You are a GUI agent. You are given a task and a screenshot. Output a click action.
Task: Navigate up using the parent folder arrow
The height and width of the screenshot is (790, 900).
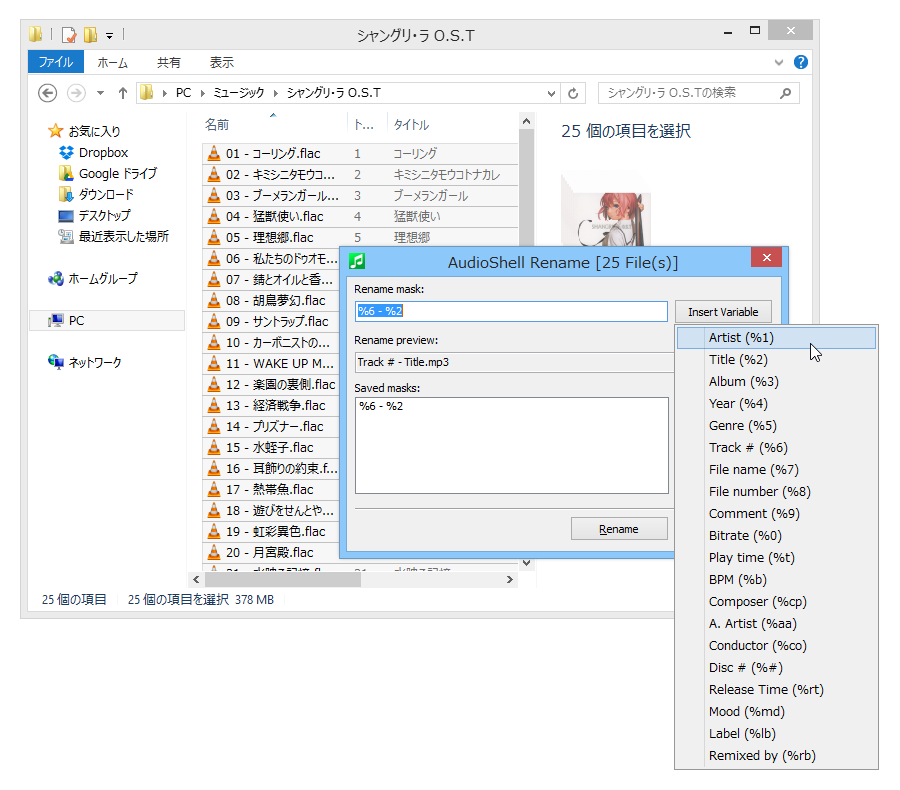pyautogui.click(x=121, y=92)
